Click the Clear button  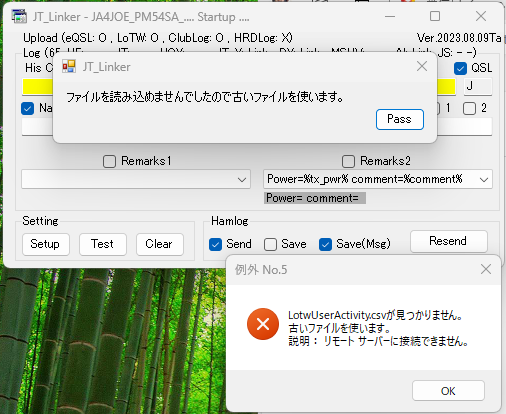pos(159,244)
